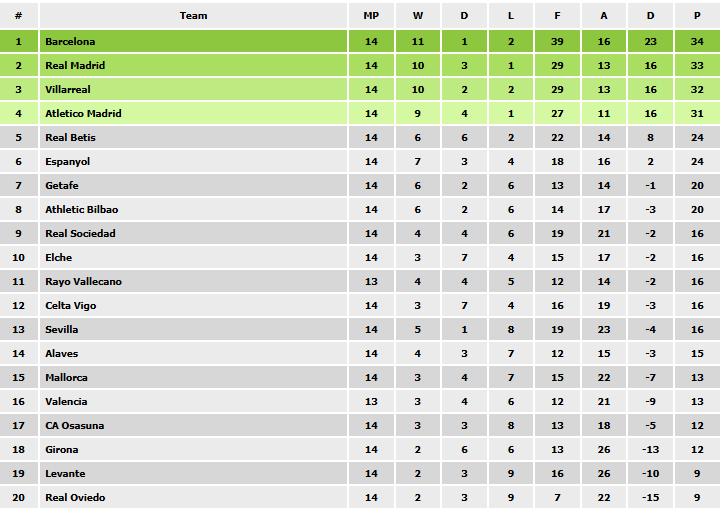Open Real Betis team entry

(x=71, y=137)
